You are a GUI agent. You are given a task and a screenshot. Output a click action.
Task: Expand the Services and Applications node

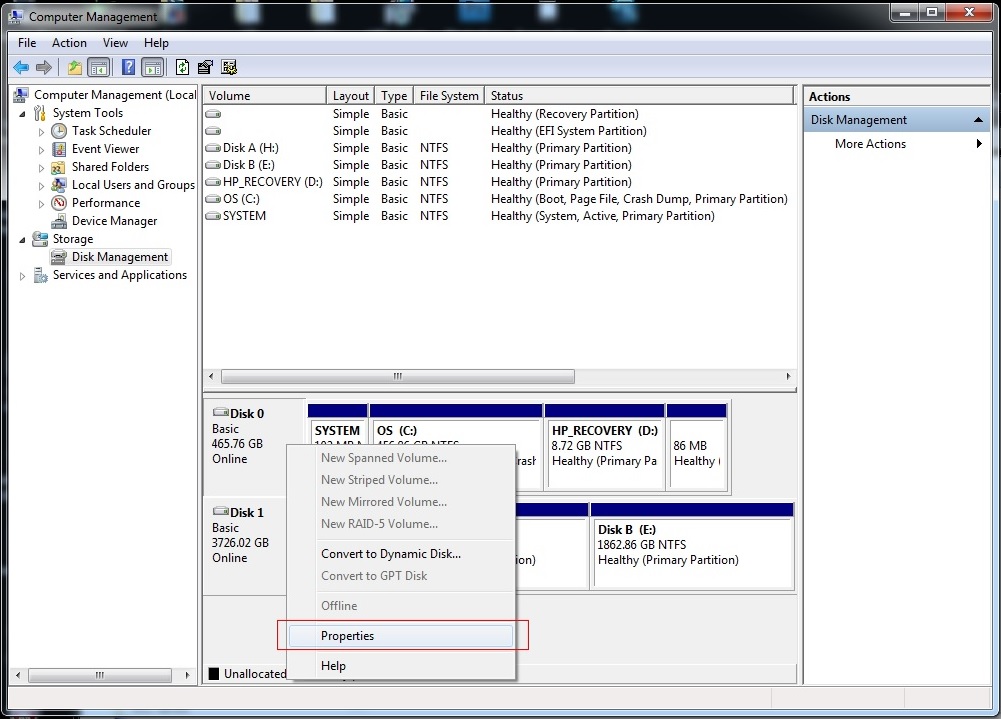(22, 275)
